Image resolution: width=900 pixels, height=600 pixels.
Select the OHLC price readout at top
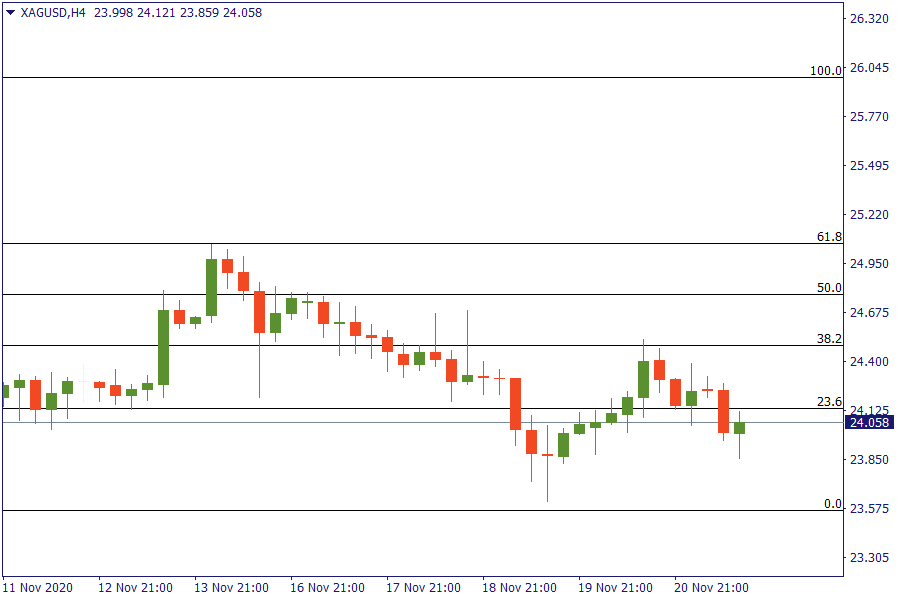[169, 13]
